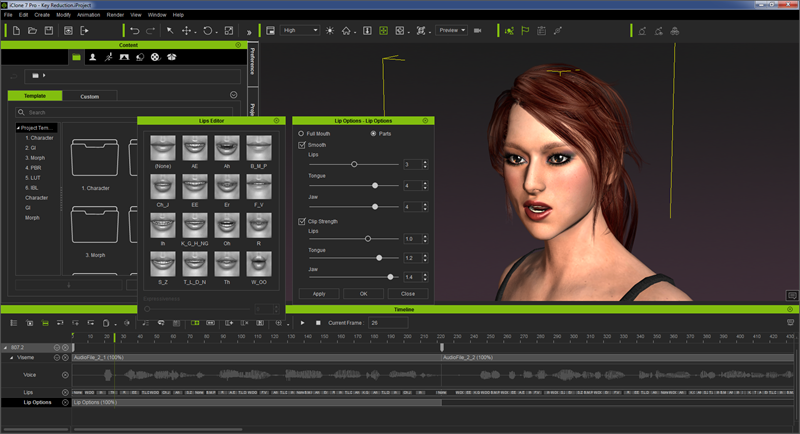This screenshot has height=434, width=800.
Task: Switch to the Custom content tab
Action: click(89, 96)
